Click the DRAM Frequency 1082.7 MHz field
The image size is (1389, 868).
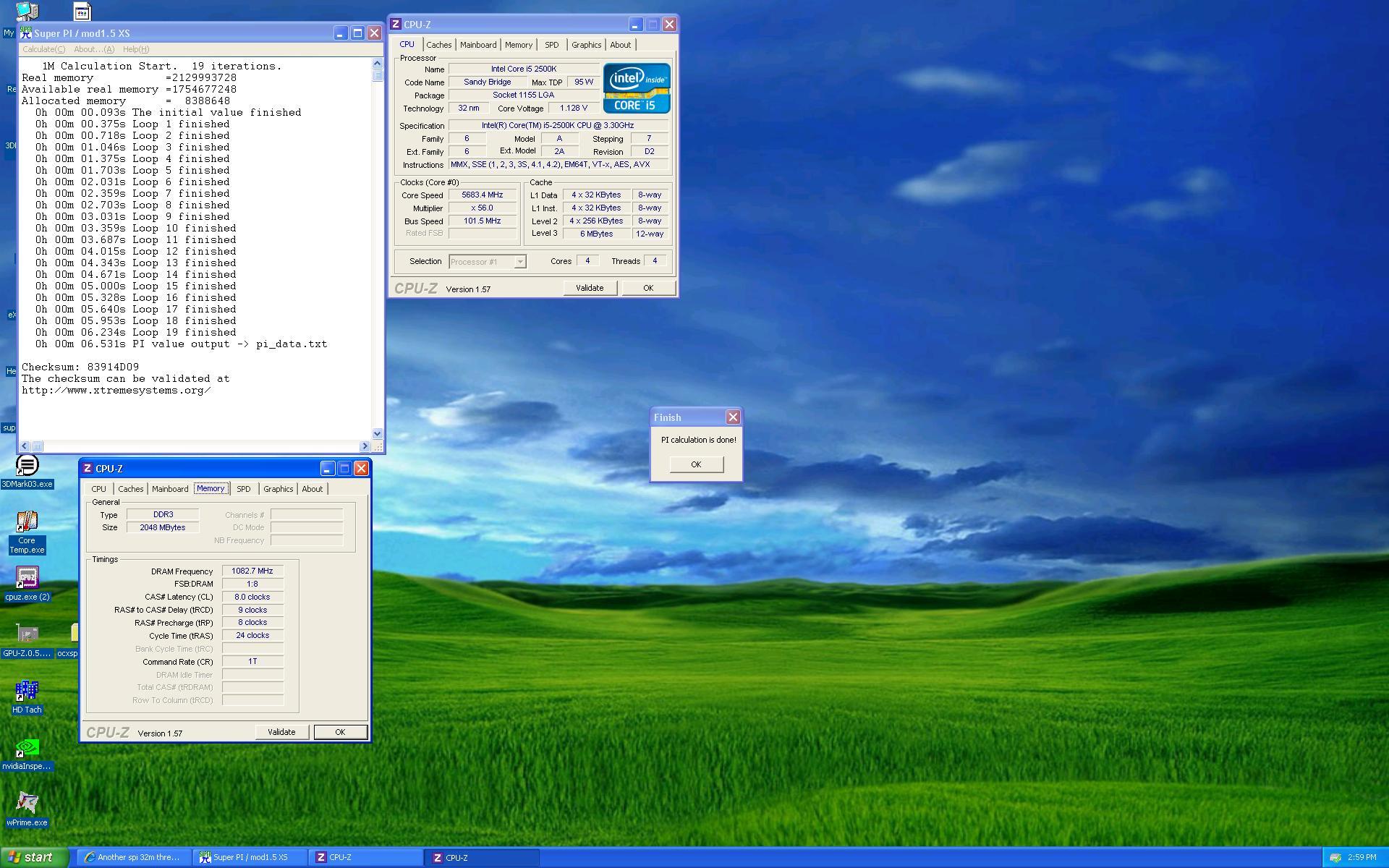[x=252, y=571]
